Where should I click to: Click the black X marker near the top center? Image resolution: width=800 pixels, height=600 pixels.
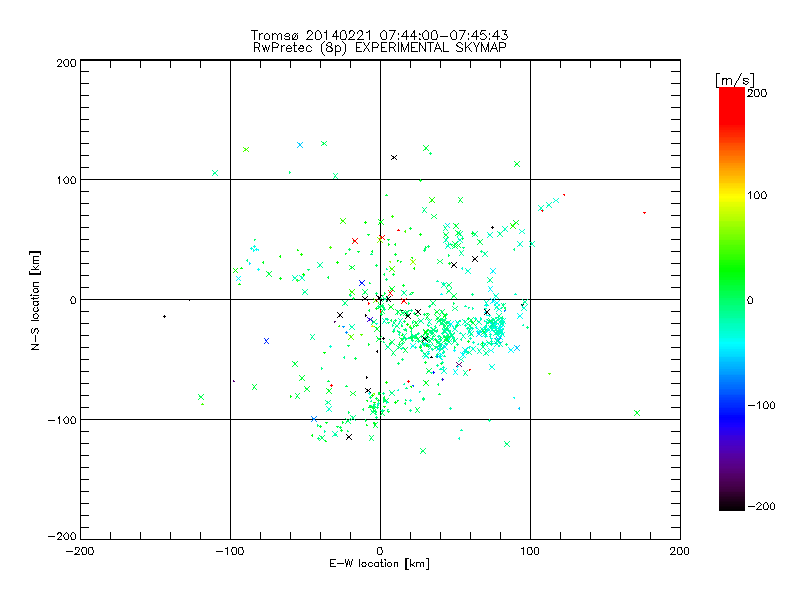pos(394,158)
